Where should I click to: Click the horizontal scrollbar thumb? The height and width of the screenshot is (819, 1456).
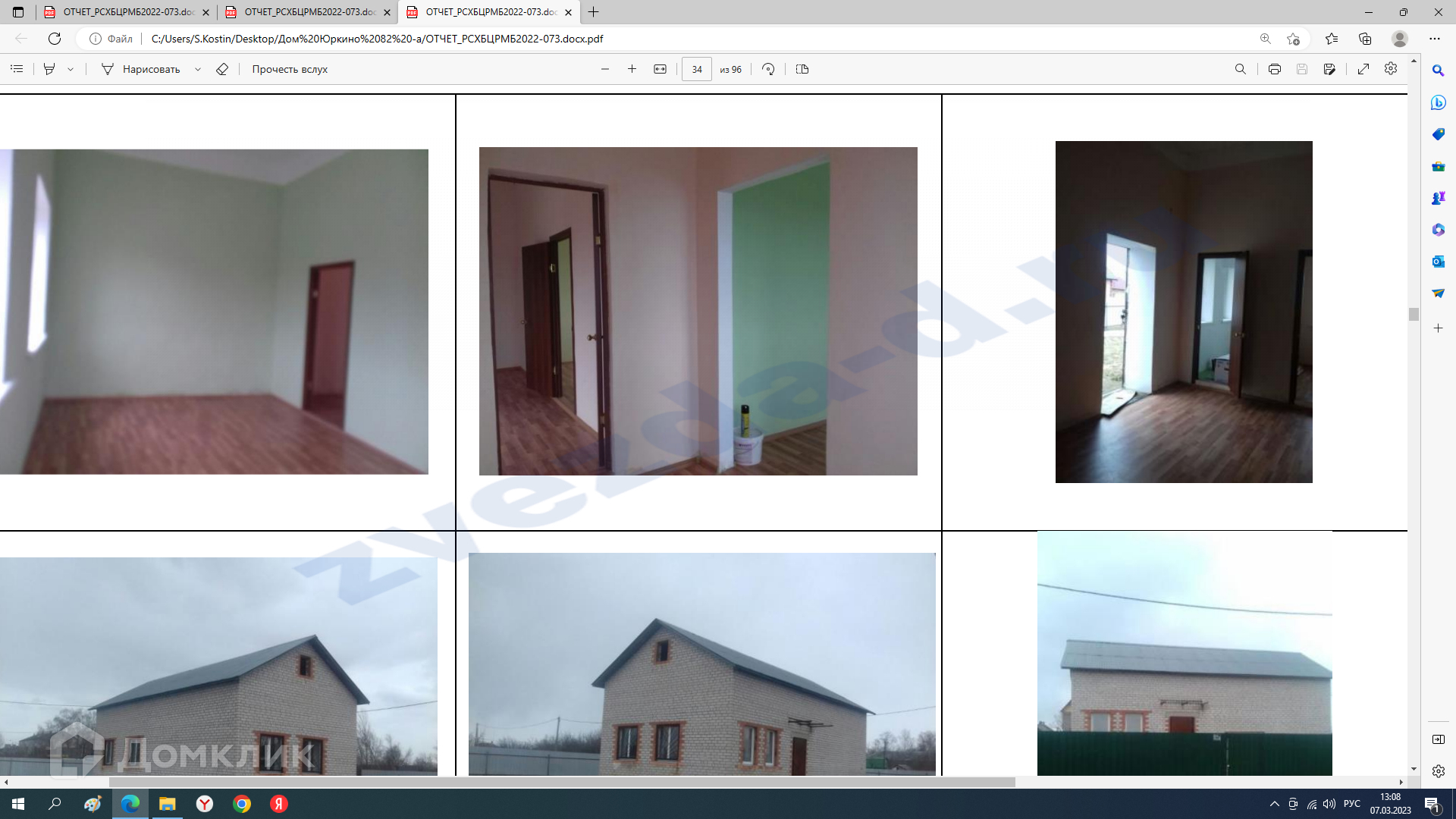(x=561, y=782)
